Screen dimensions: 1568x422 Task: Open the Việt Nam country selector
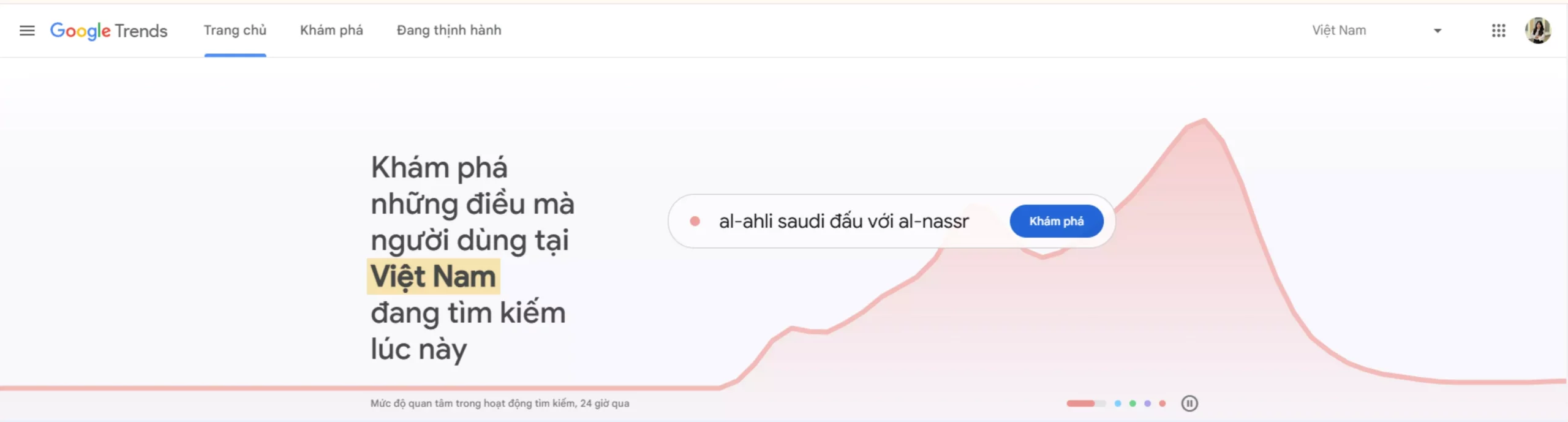pos(1339,31)
